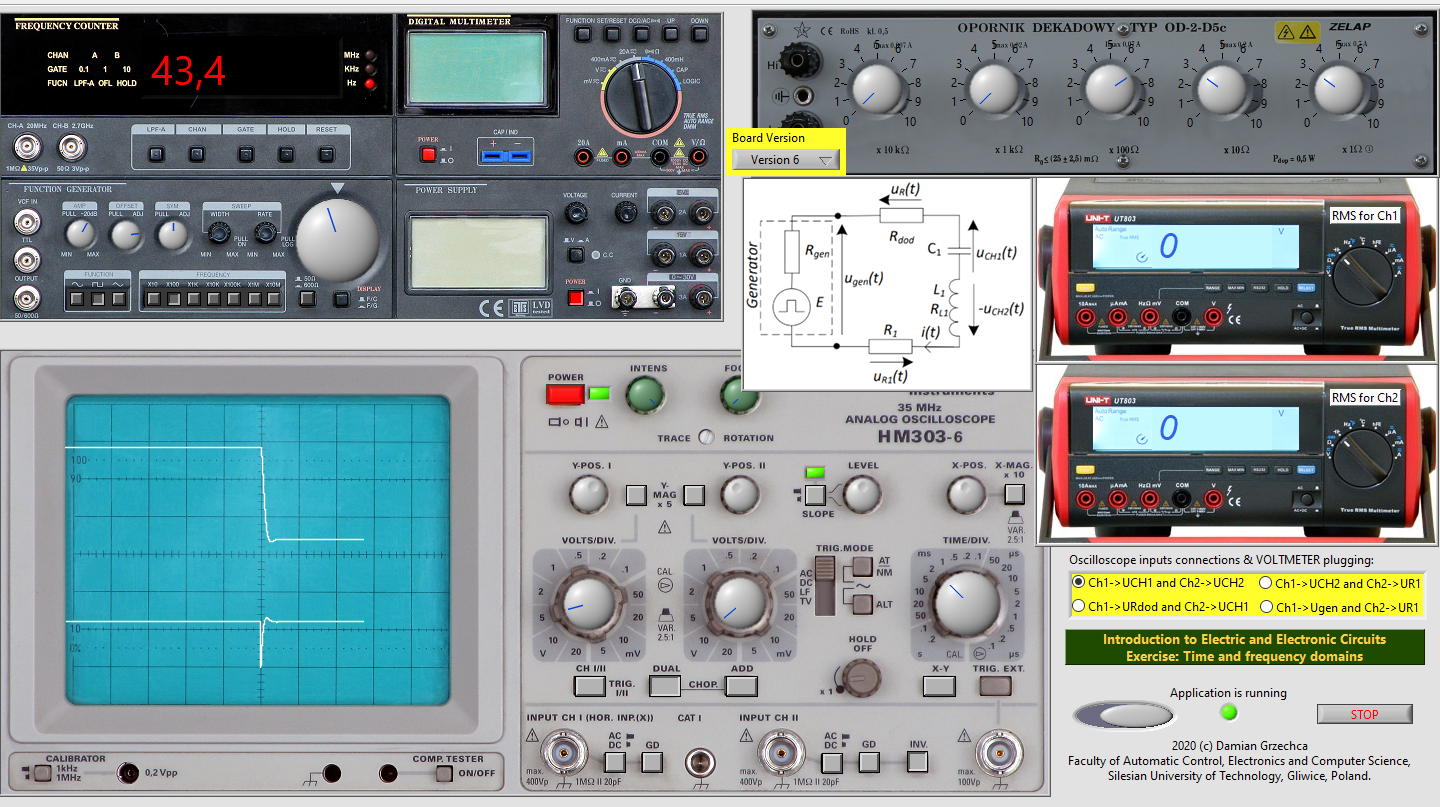The image size is (1440, 807).
Task: Click the red STOP button
Action: [1364, 714]
